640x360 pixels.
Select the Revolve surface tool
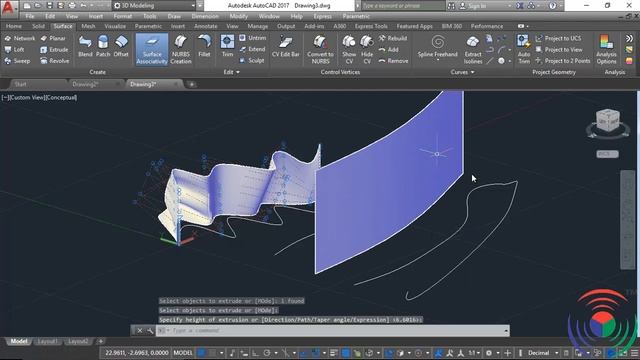point(55,61)
